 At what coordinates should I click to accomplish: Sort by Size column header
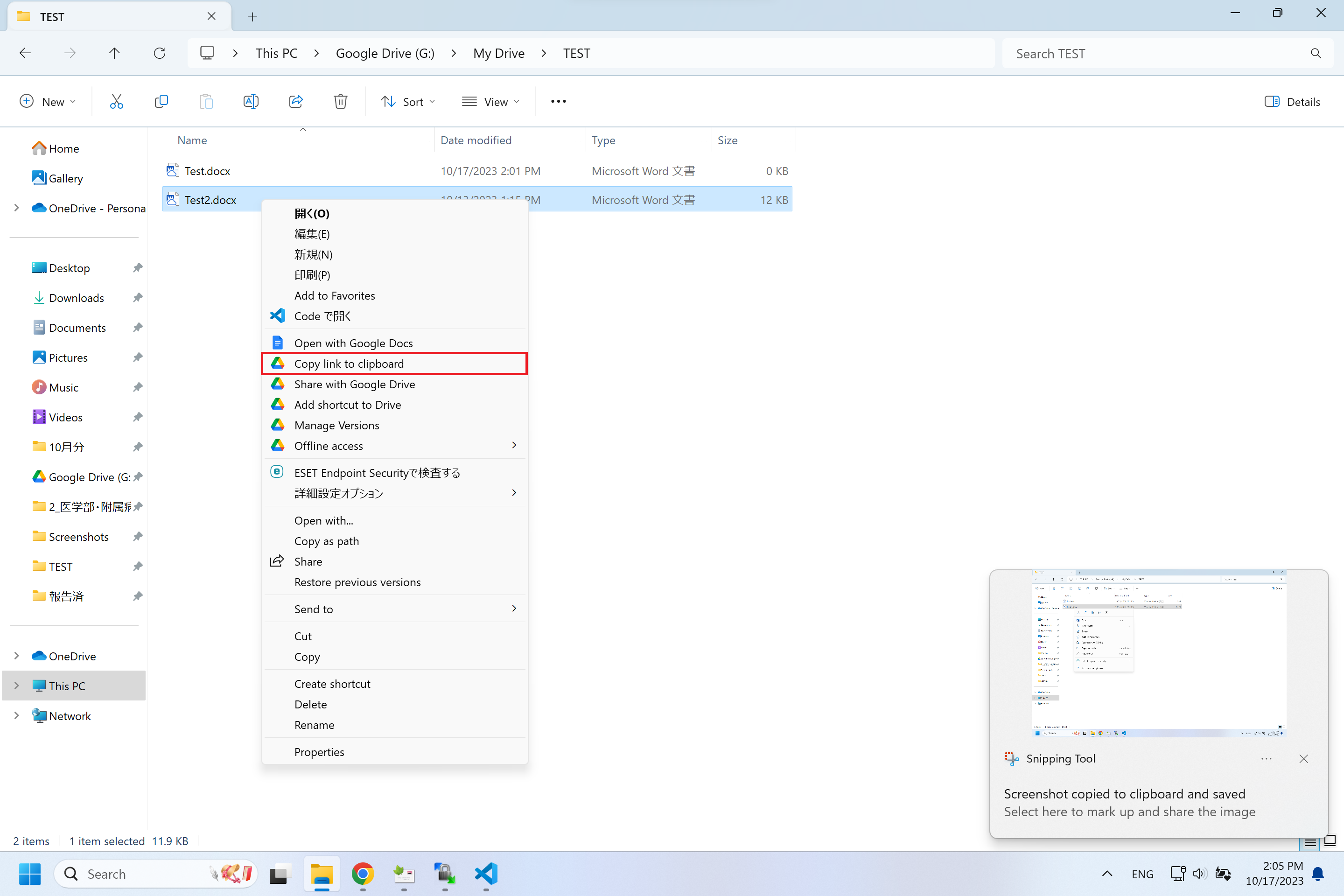[753, 140]
